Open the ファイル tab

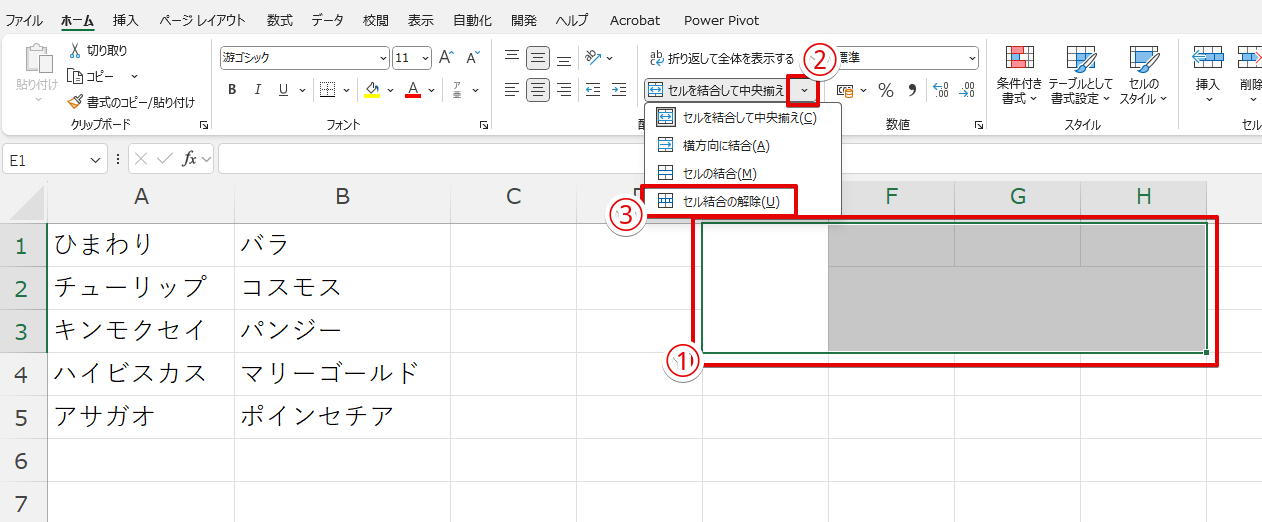coord(25,20)
